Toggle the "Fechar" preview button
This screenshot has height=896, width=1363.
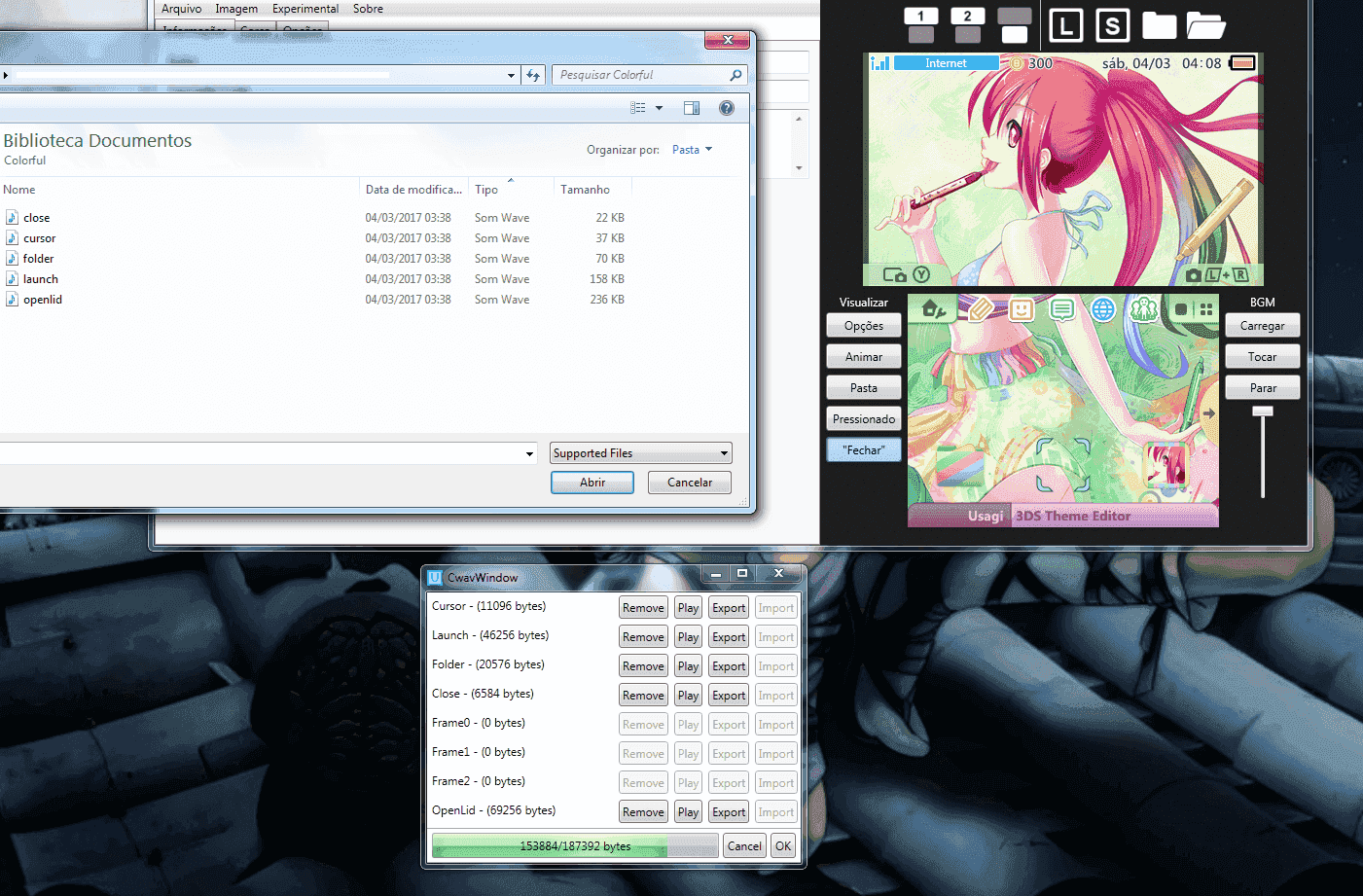[x=864, y=450]
